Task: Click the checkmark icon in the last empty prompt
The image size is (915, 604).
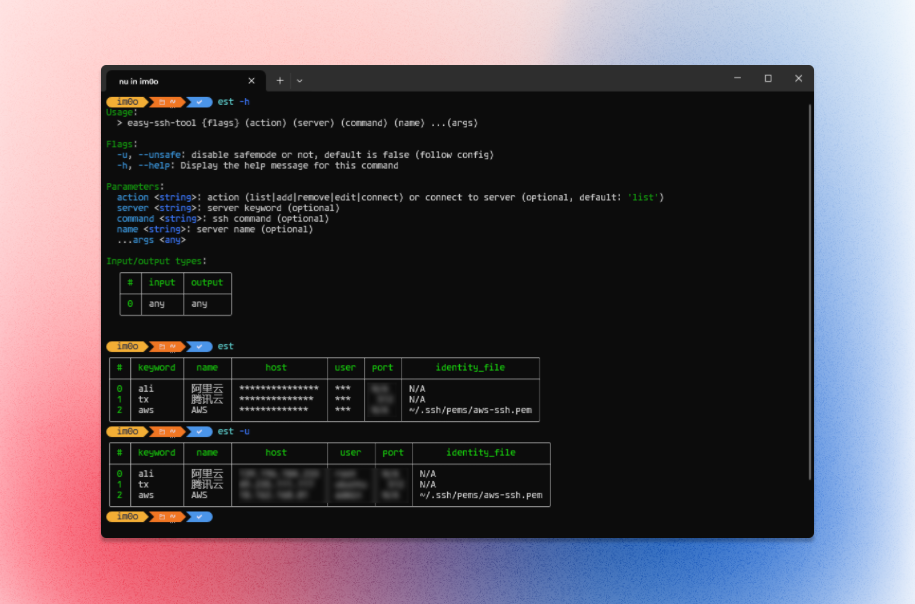Action: 200,517
